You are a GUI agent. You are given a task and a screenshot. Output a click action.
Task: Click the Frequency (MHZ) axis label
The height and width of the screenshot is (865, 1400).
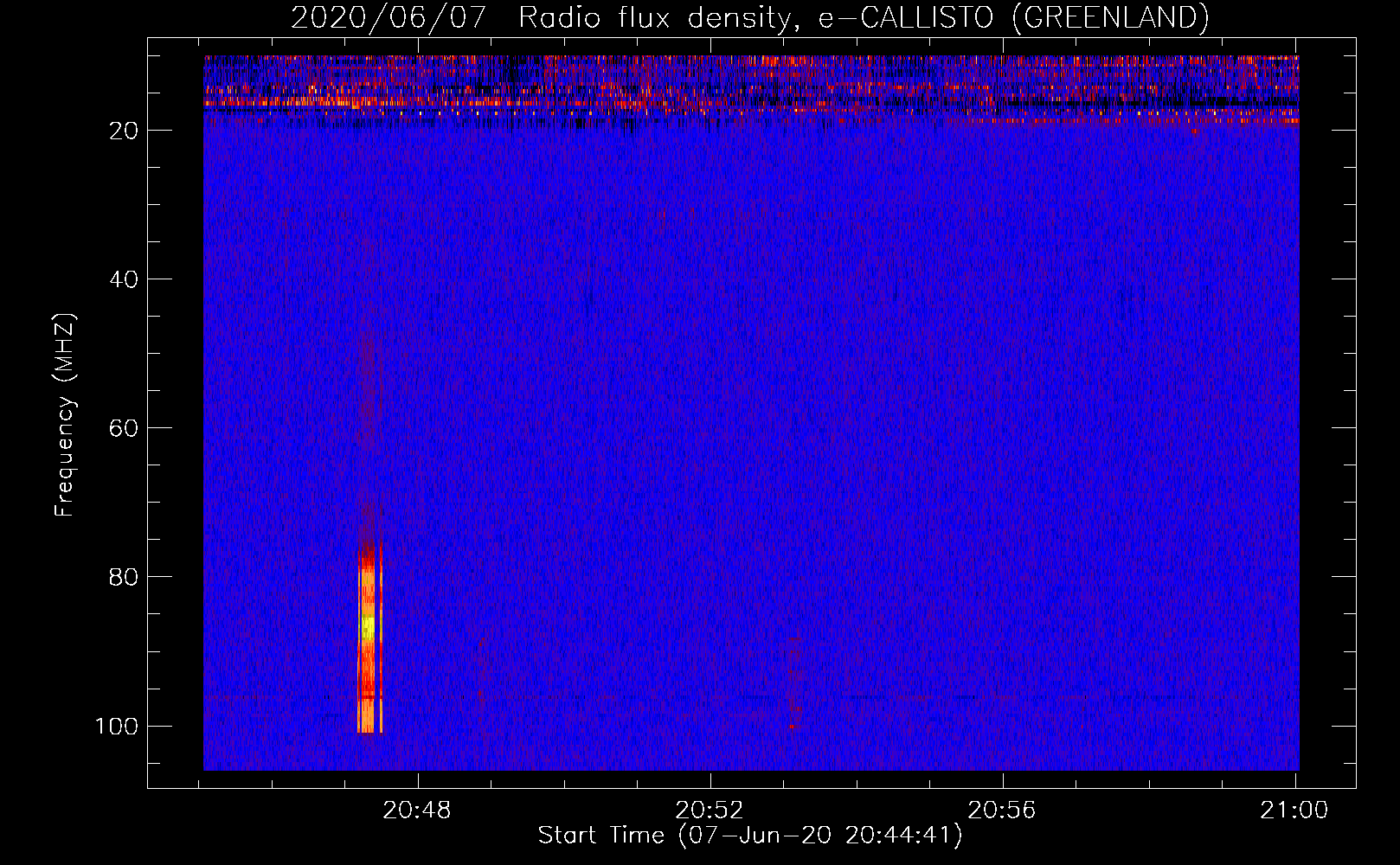pyautogui.click(x=65, y=415)
